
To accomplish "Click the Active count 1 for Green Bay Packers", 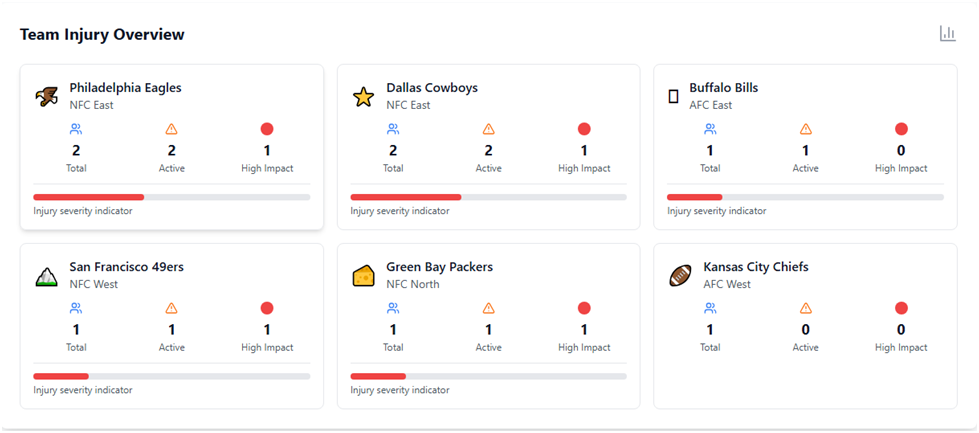I will (x=489, y=329).
